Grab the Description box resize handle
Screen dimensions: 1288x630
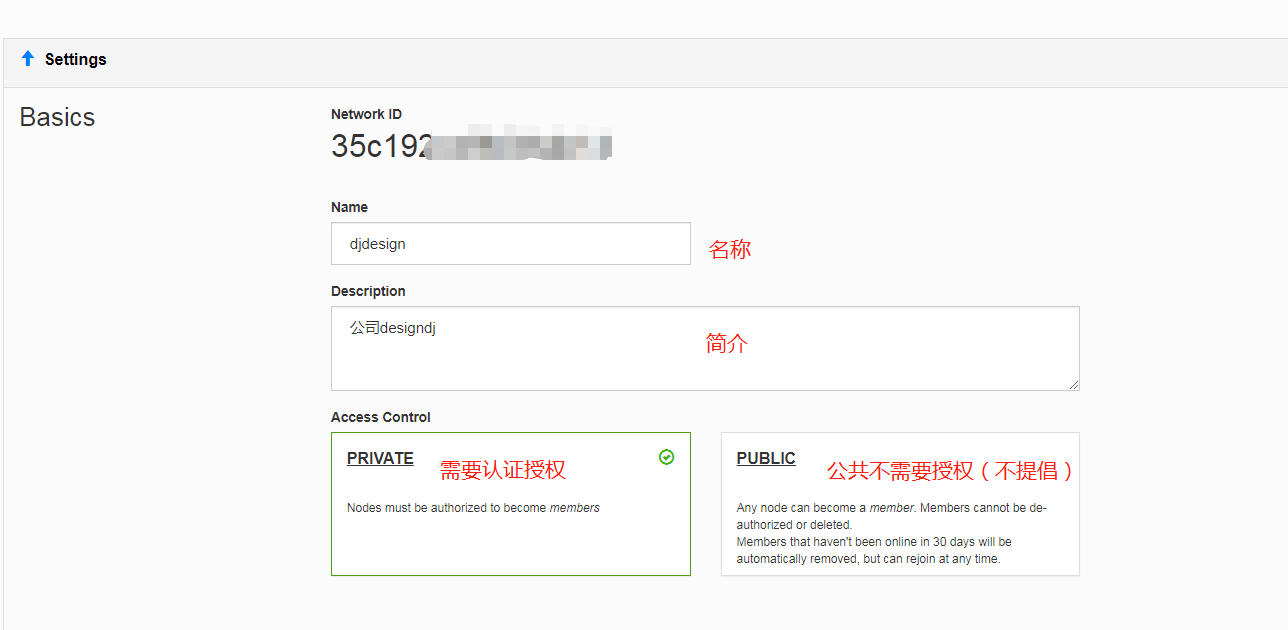coord(1073,384)
